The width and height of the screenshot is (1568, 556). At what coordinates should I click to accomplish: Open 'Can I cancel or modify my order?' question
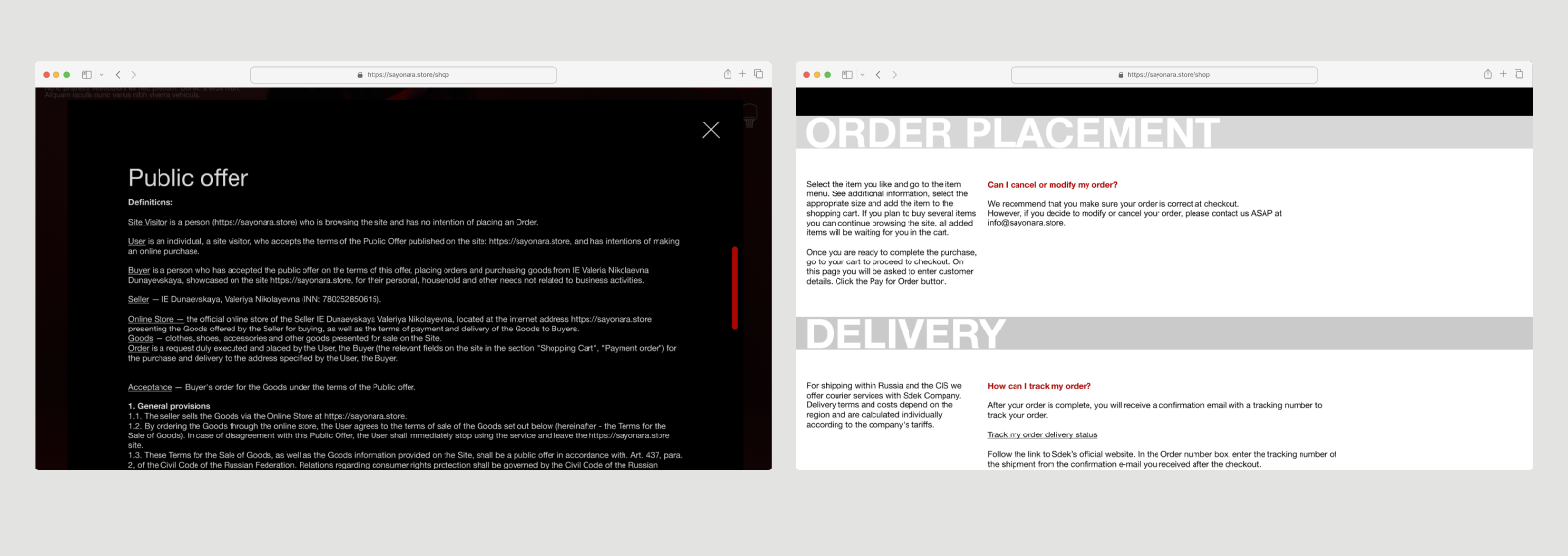point(1052,184)
